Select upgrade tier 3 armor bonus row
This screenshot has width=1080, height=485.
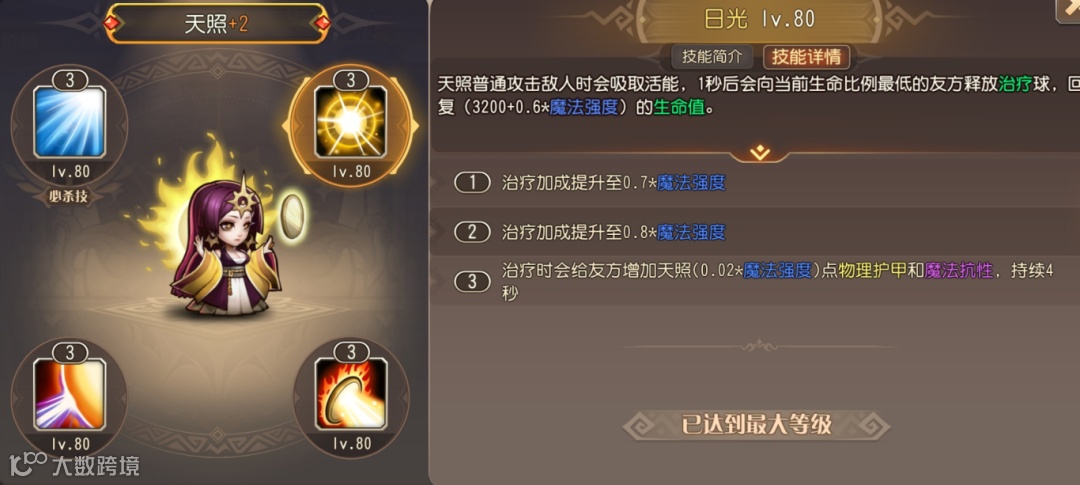[755, 280]
